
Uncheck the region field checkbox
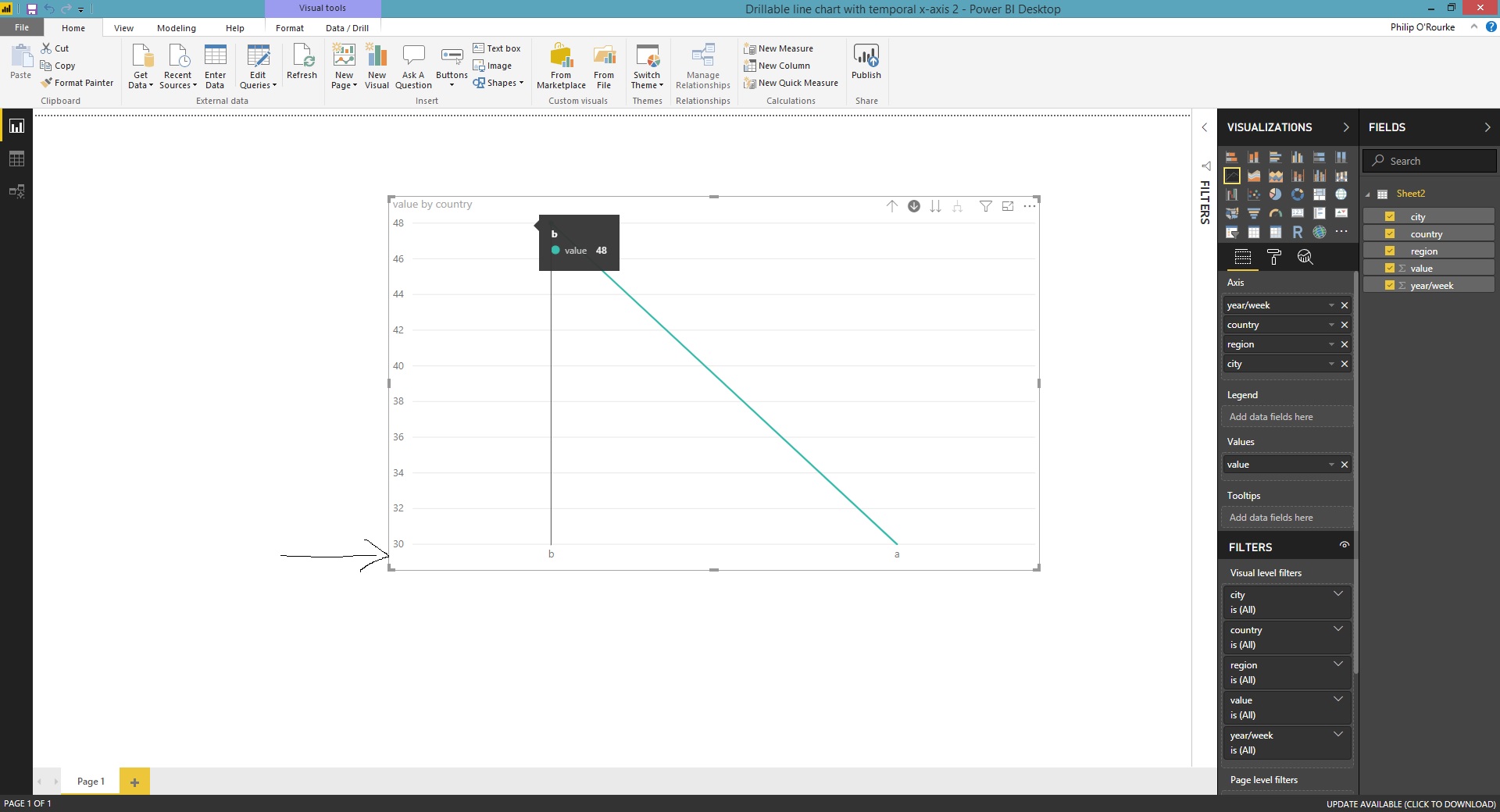click(x=1390, y=251)
